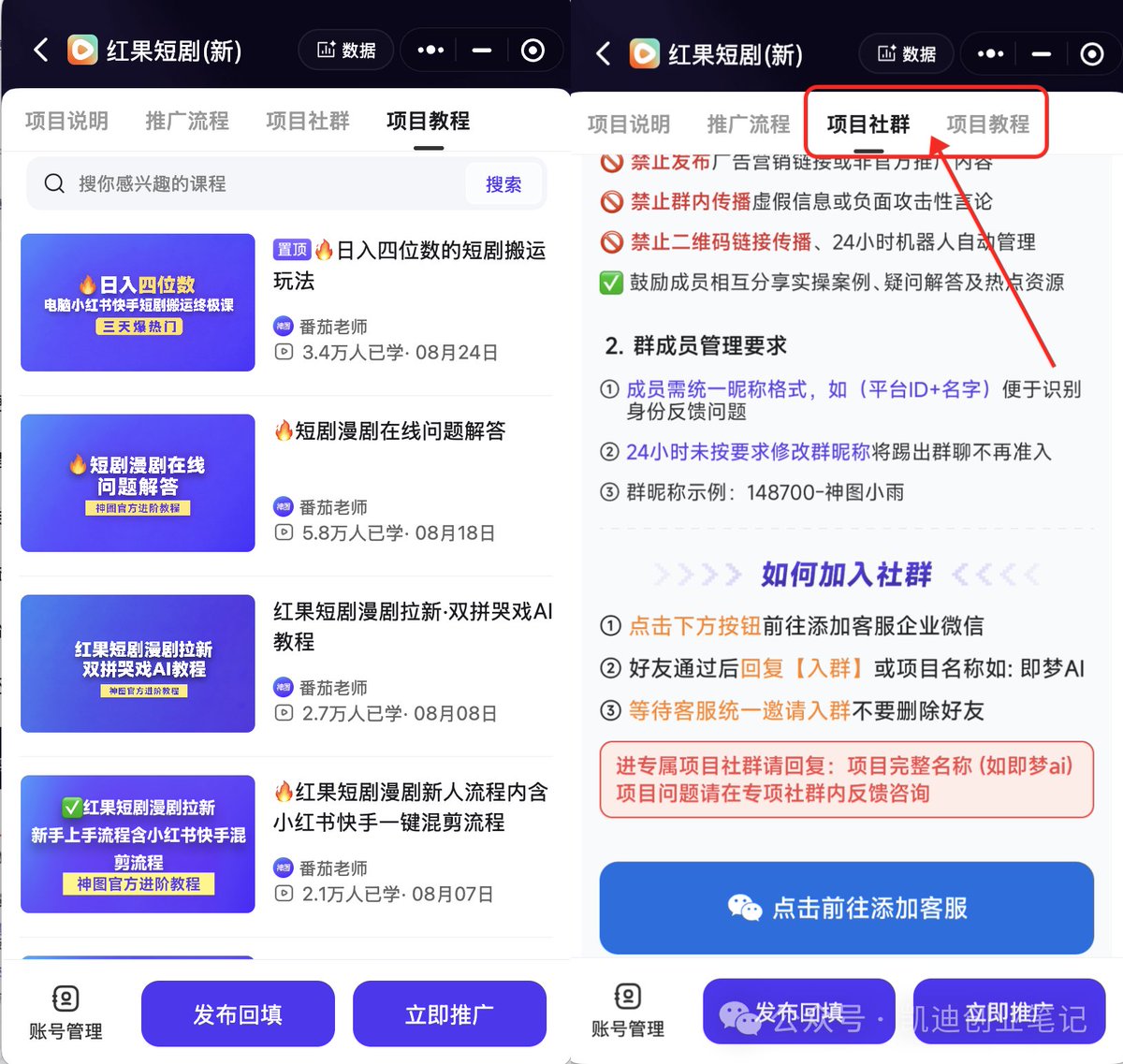Open the 新手上手流程 course thumbnail
This screenshot has width=1123, height=1064.
pyautogui.click(x=138, y=844)
